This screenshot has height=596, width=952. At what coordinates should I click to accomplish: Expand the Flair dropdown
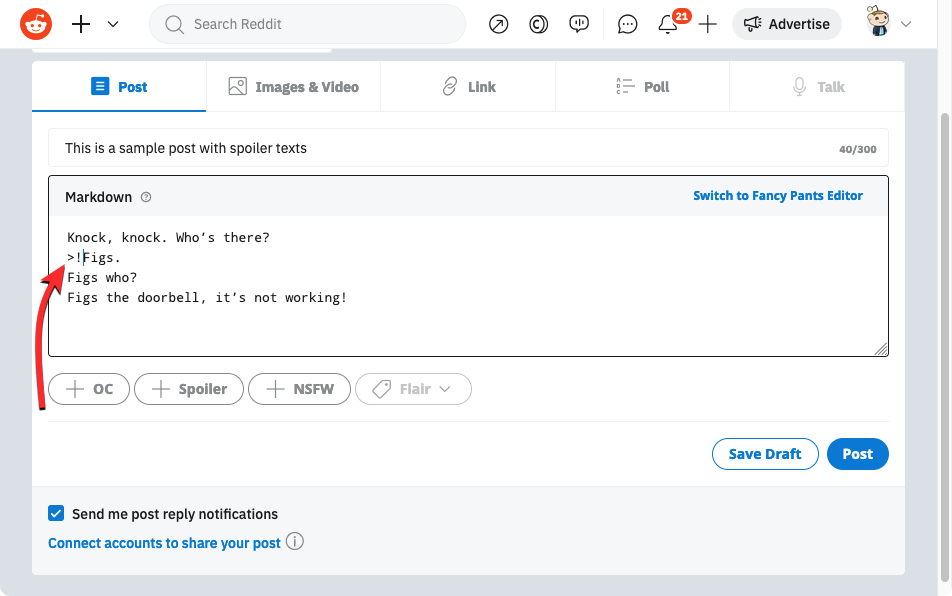pos(413,389)
